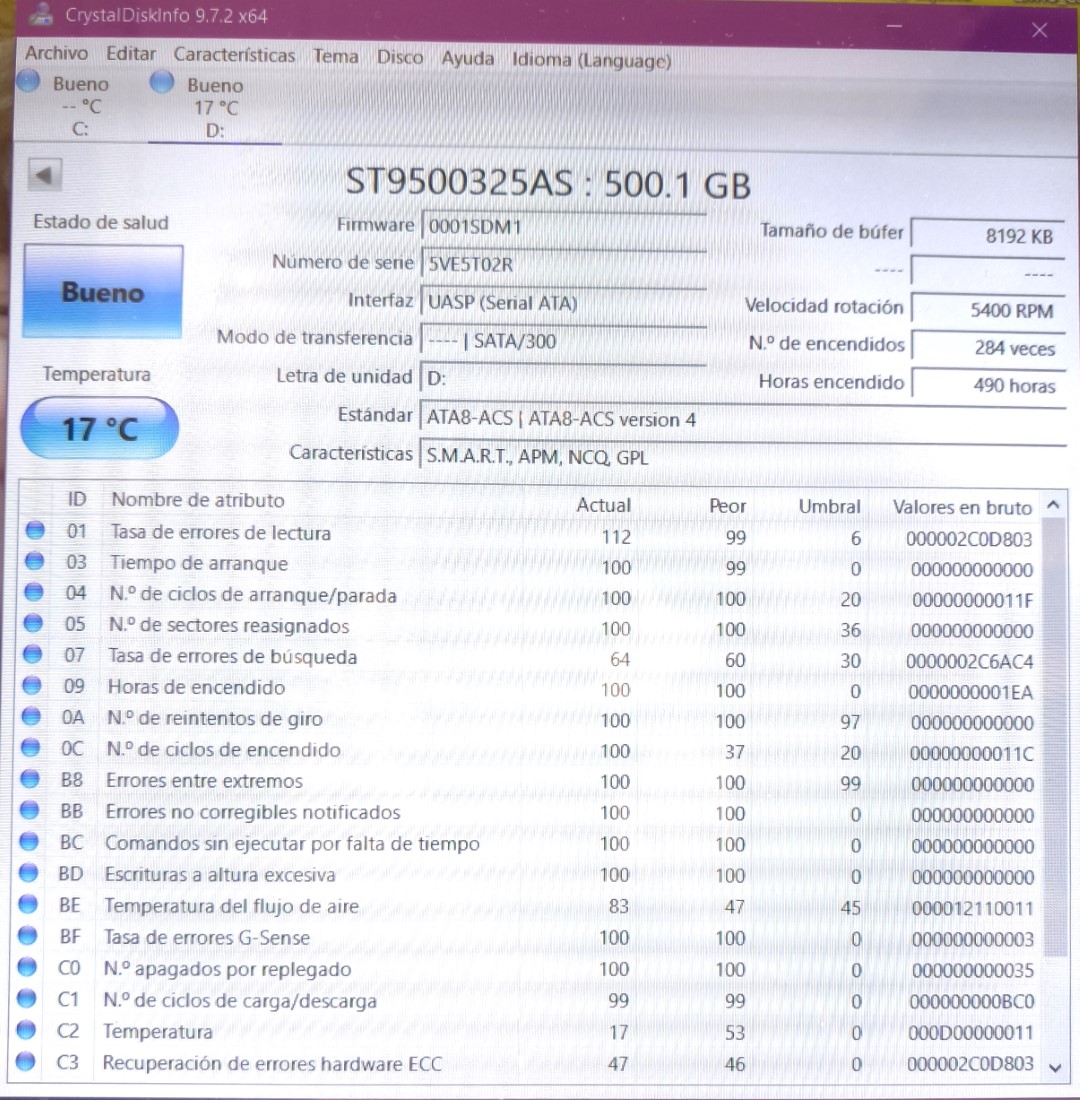Click status dot for attribute B8 Errores entre extremos
The width and height of the screenshot is (1080, 1100).
tap(29, 779)
